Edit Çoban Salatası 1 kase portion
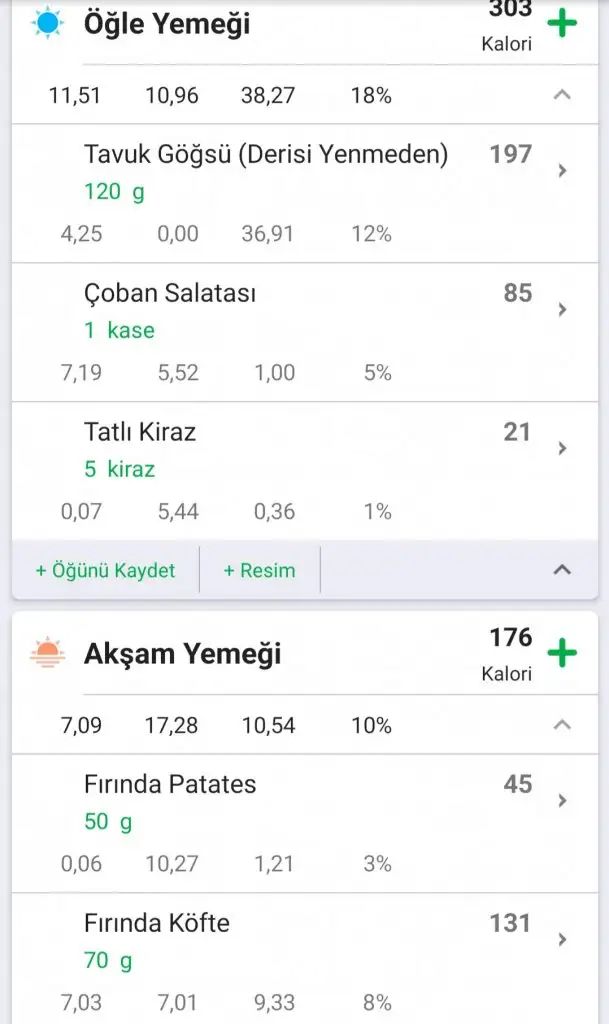The width and height of the screenshot is (609, 1024). tap(119, 331)
